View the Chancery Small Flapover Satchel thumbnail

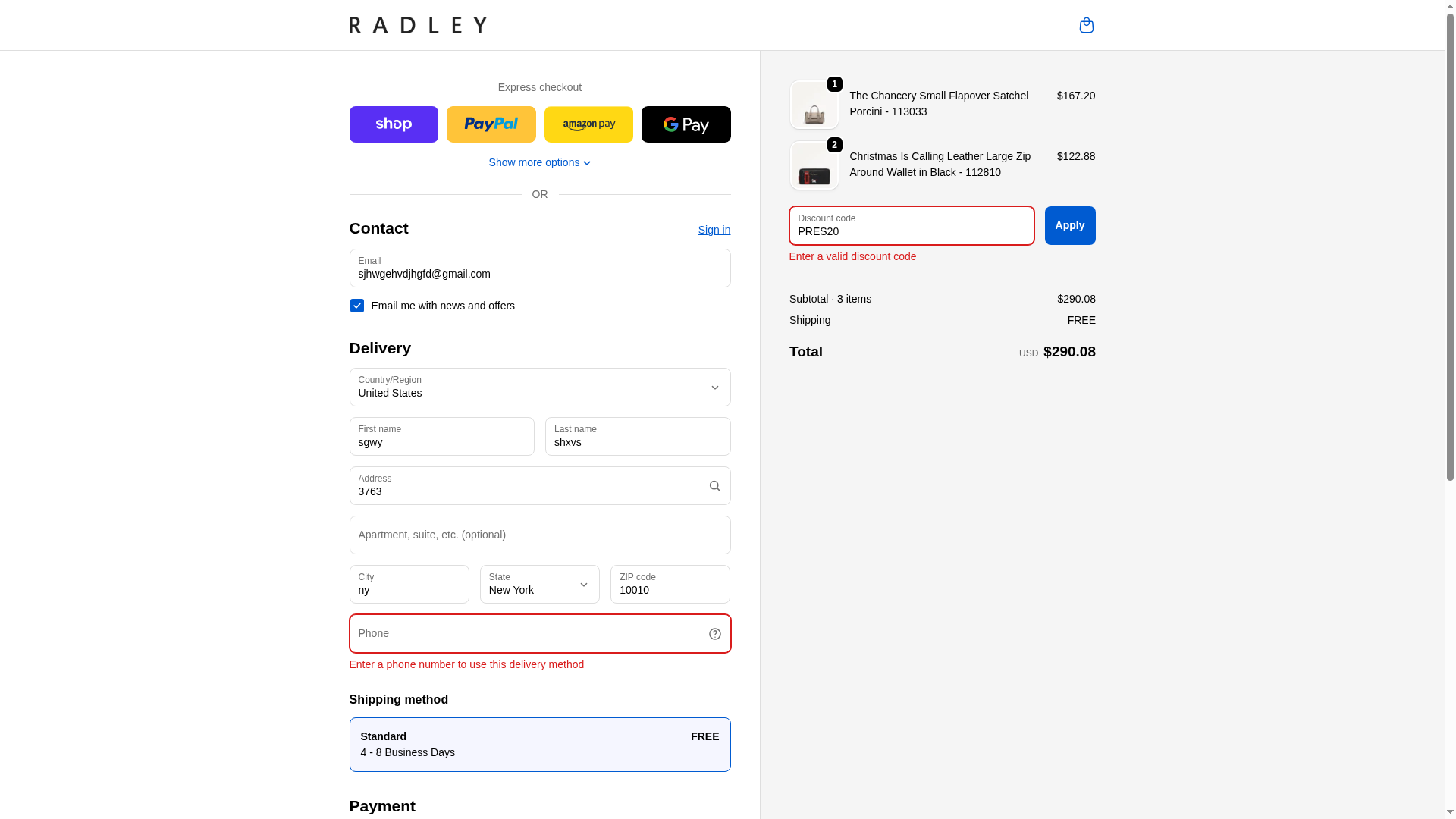814,105
